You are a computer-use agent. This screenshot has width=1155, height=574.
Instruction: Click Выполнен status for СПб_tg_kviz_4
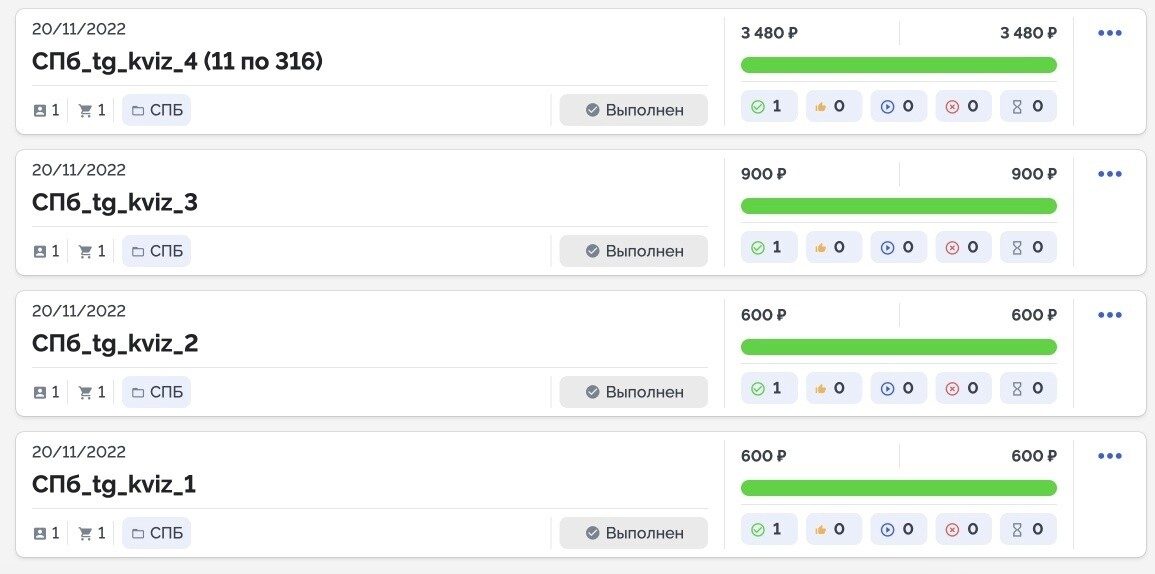(x=633, y=110)
